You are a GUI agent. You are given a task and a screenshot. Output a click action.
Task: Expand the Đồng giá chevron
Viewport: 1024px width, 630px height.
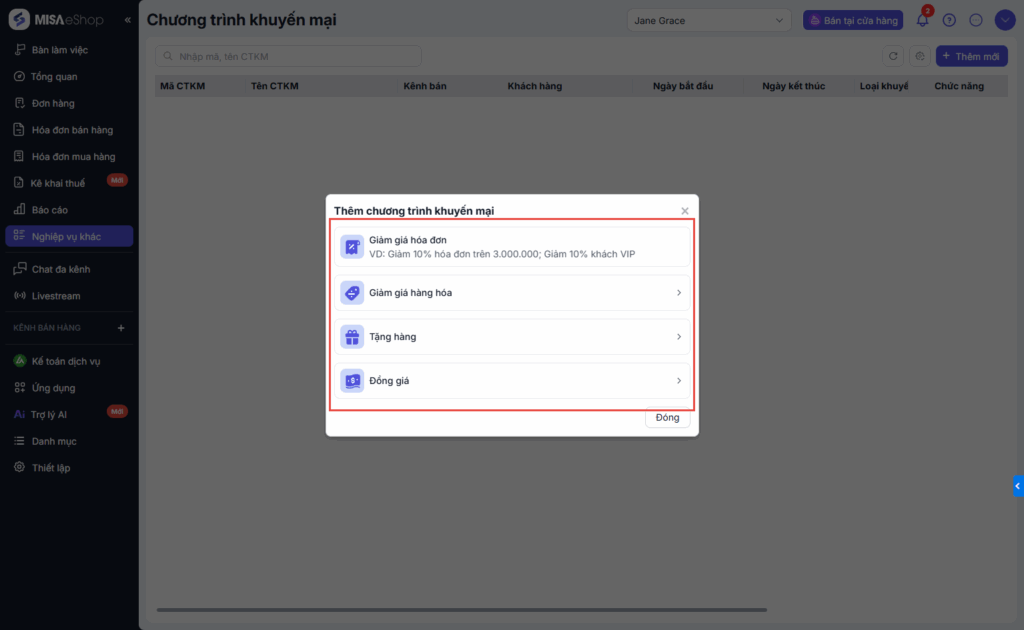pyautogui.click(x=679, y=381)
